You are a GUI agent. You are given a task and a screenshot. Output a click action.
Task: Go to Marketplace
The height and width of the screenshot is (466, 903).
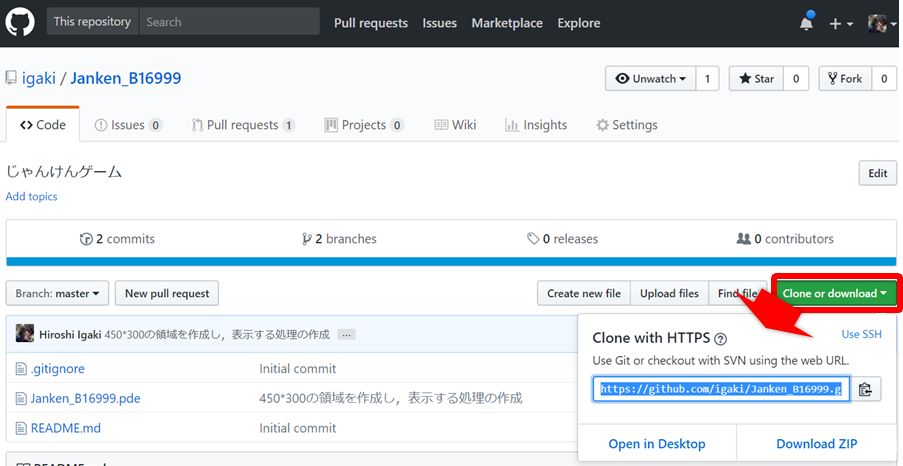507,23
